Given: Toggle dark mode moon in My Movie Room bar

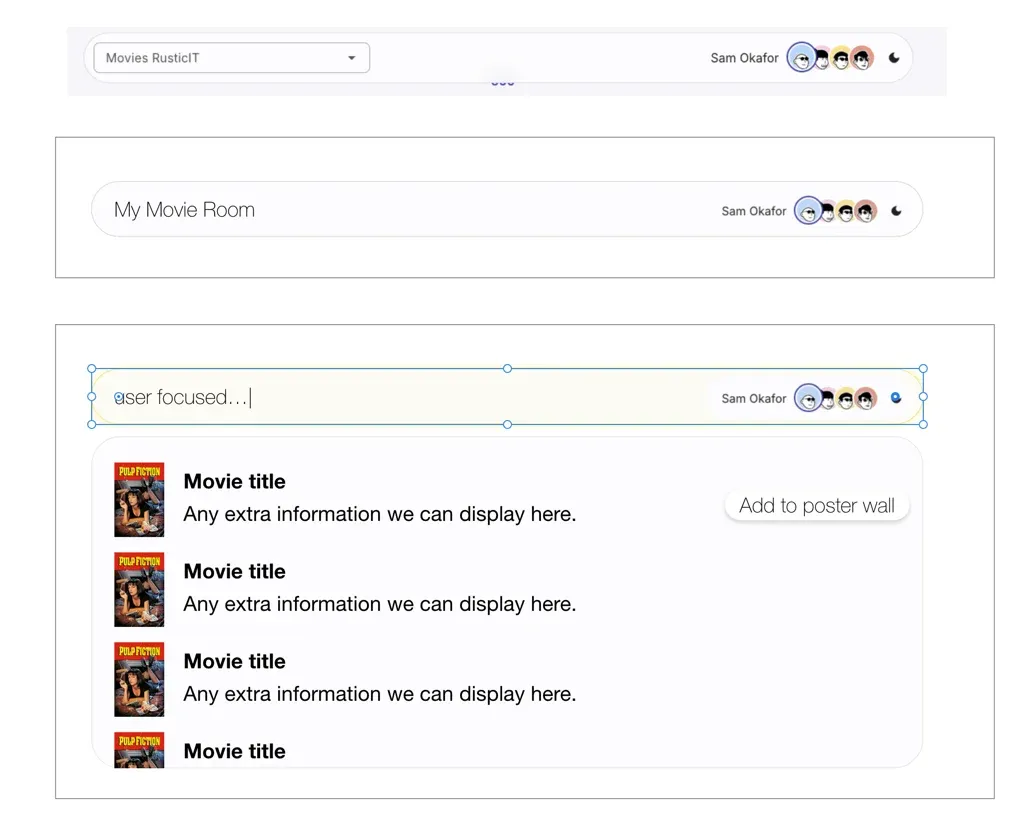Looking at the screenshot, I should pos(896,211).
